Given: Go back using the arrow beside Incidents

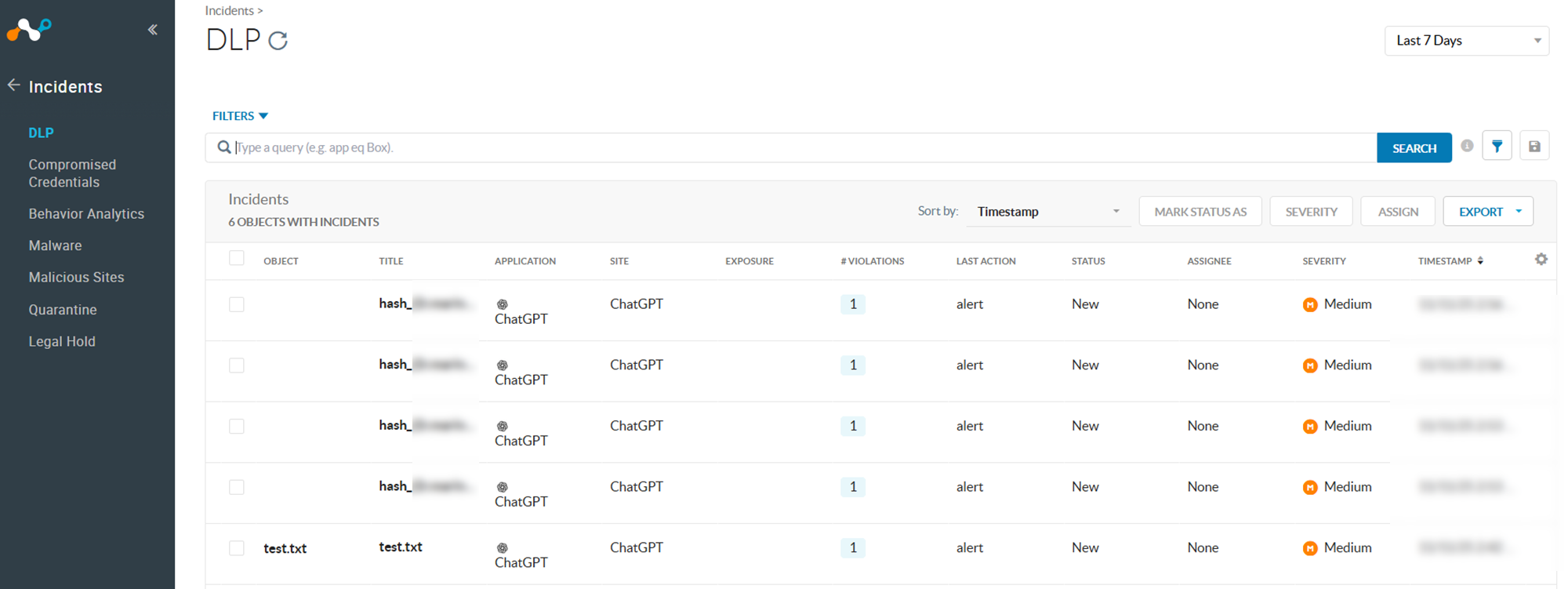Looking at the screenshot, I should (13, 85).
